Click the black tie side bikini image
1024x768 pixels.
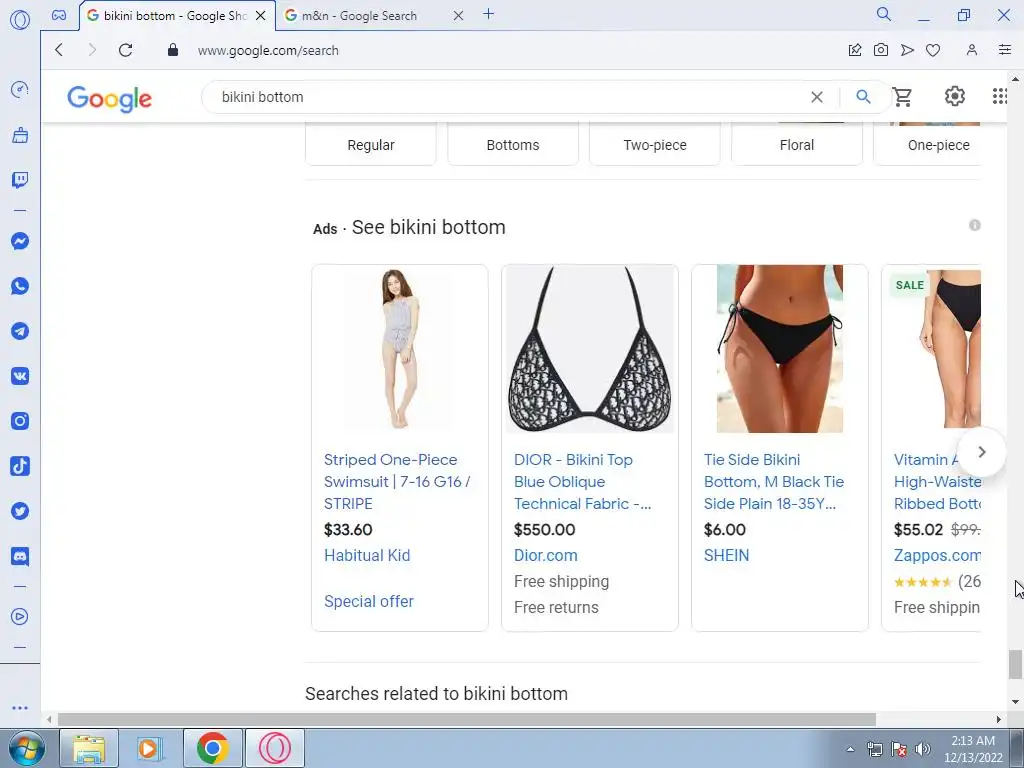point(780,349)
